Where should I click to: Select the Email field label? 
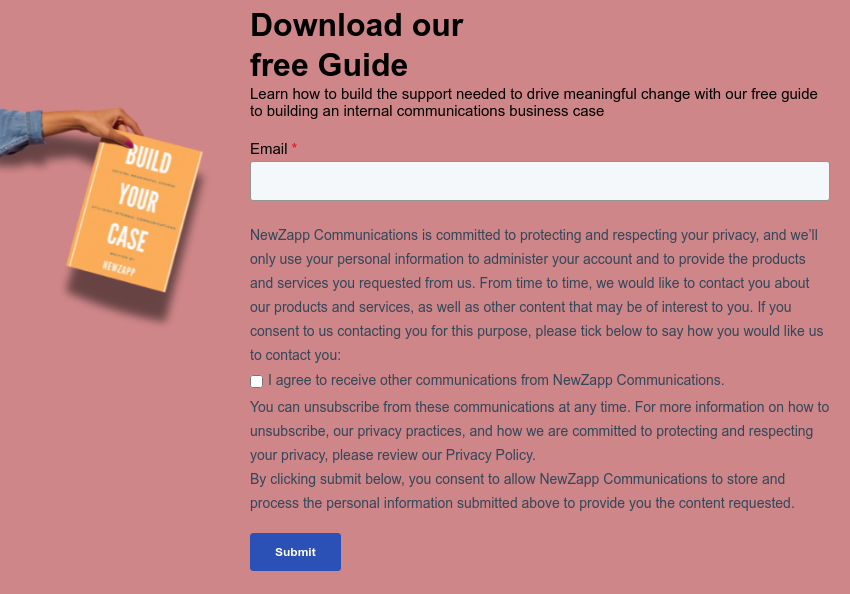point(267,149)
